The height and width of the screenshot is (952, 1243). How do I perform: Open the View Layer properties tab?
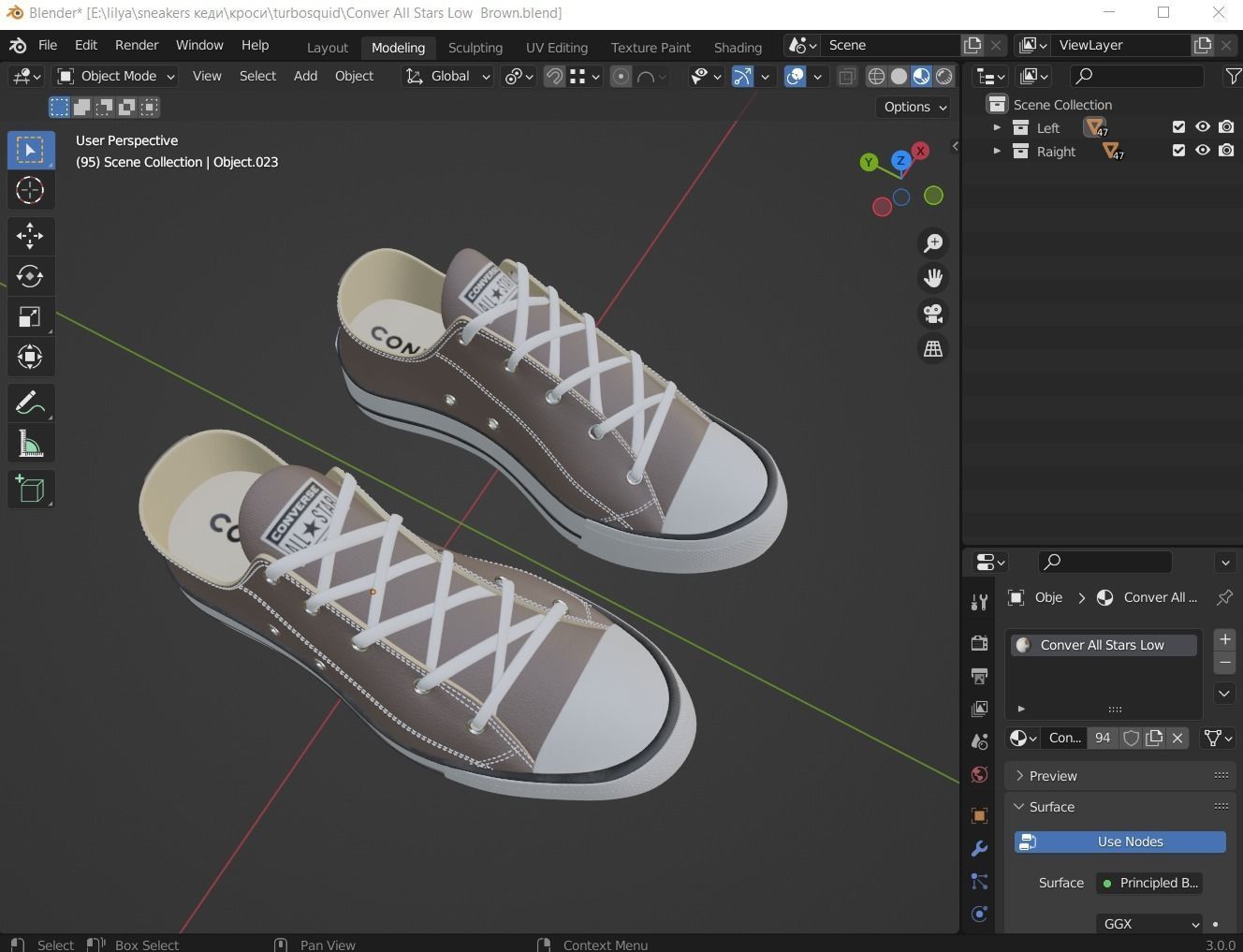pyautogui.click(x=979, y=709)
